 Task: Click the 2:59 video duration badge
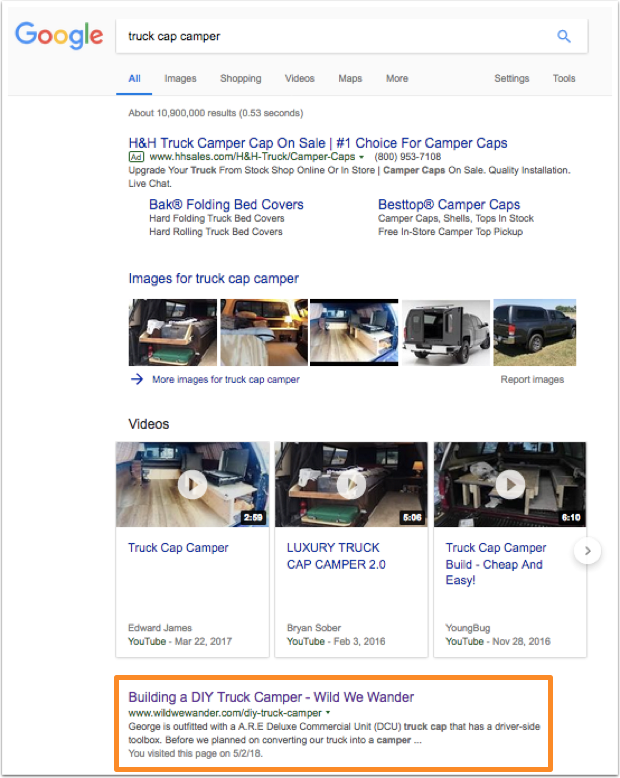pos(253,518)
